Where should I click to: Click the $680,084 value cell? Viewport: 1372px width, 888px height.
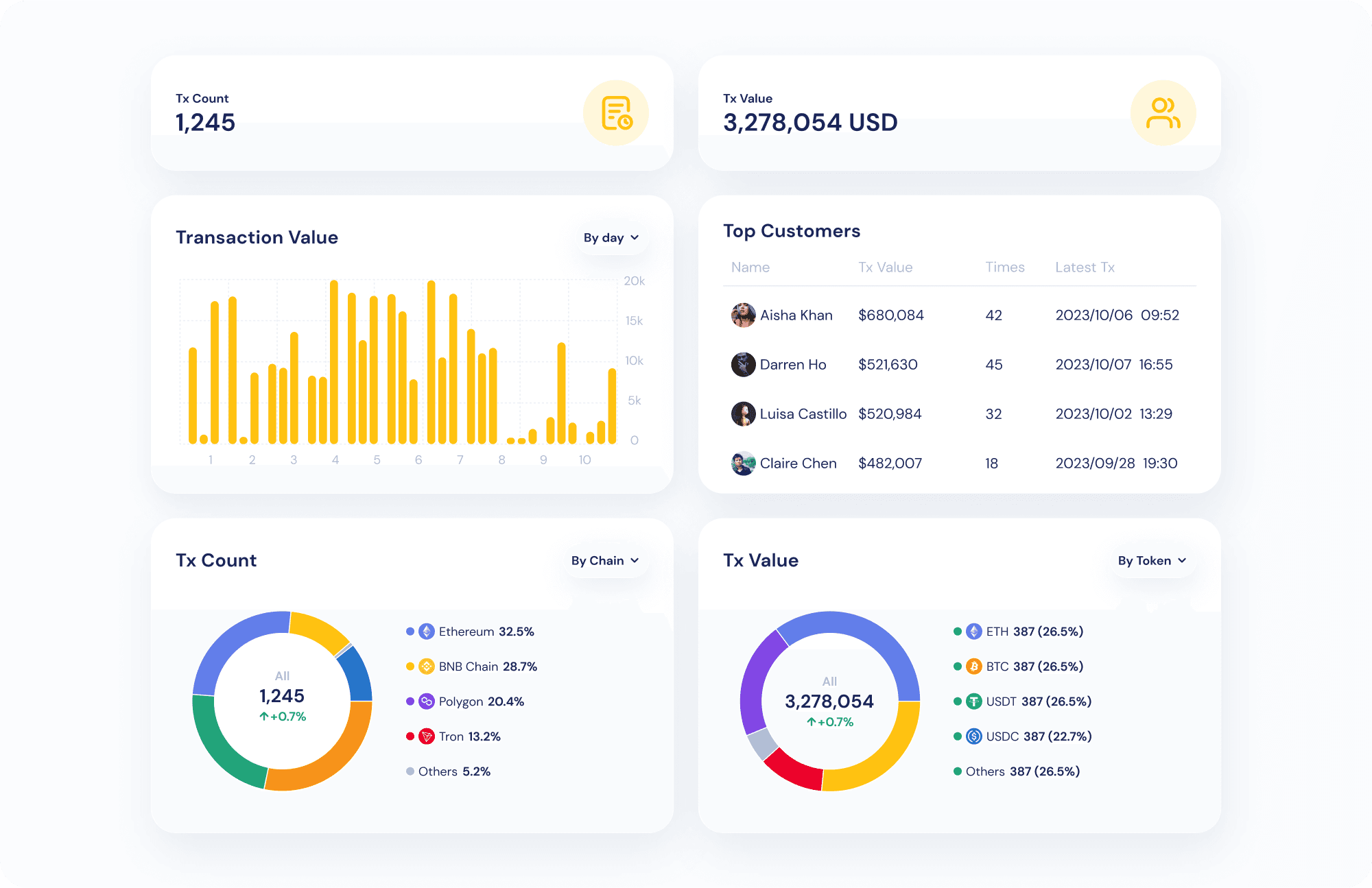click(891, 315)
